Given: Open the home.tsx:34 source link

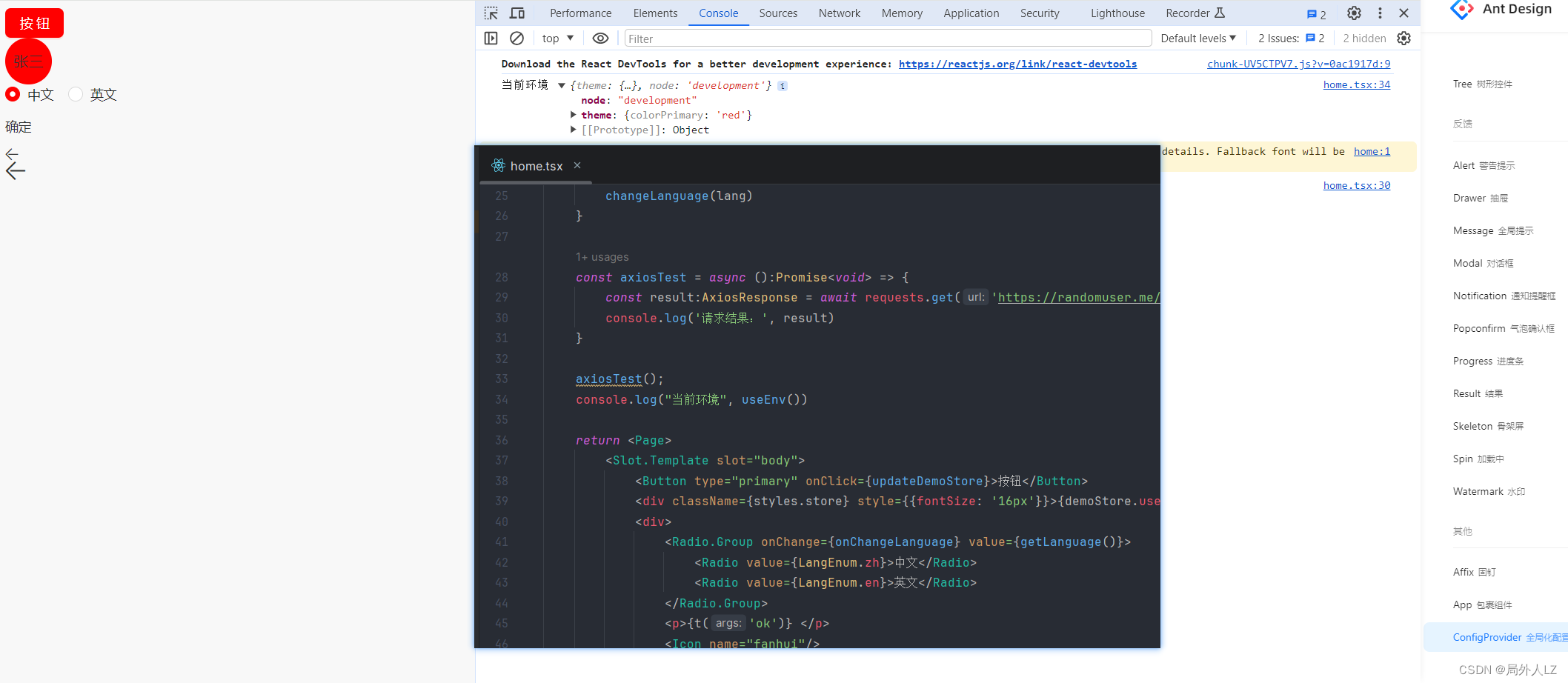Looking at the screenshot, I should click(x=1356, y=85).
